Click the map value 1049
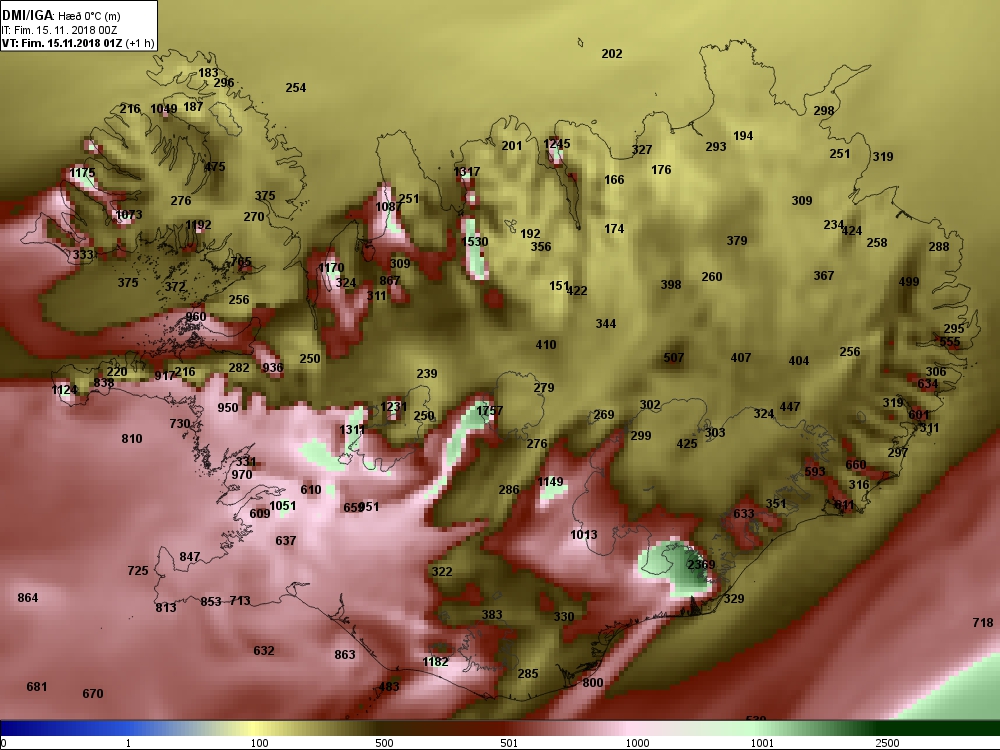1000x750 pixels. (x=163, y=109)
